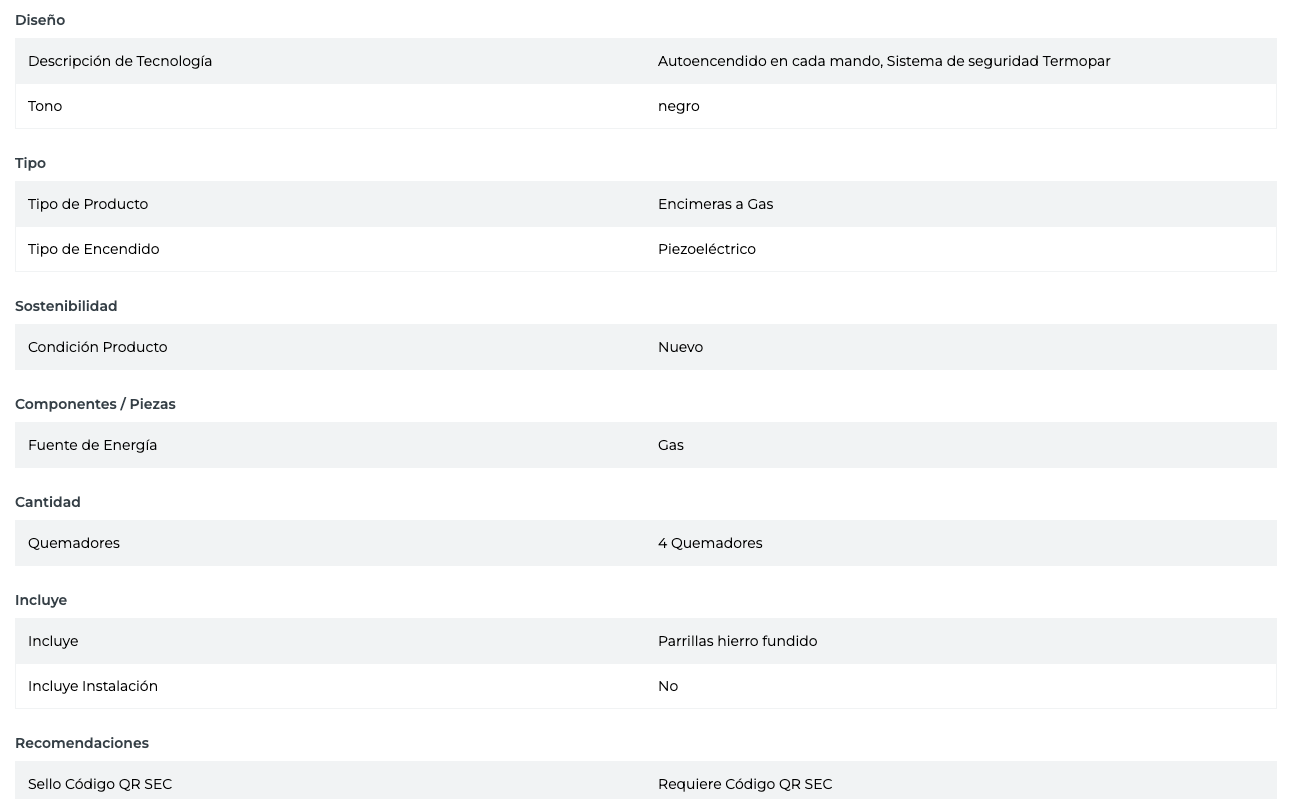Click the Incluye Instalación label
The width and height of the screenshot is (1299, 799).
[x=93, y=686]
